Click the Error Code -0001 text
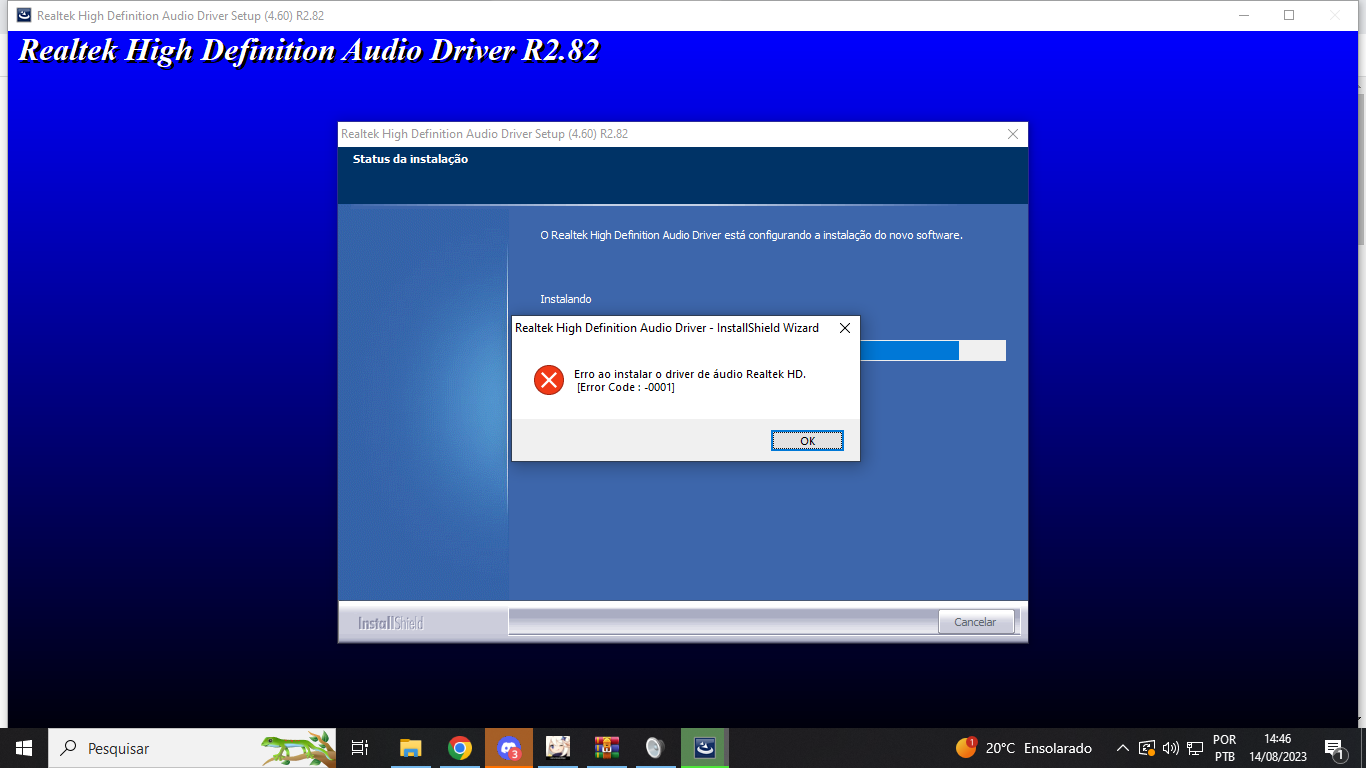 tap(626, 388)
